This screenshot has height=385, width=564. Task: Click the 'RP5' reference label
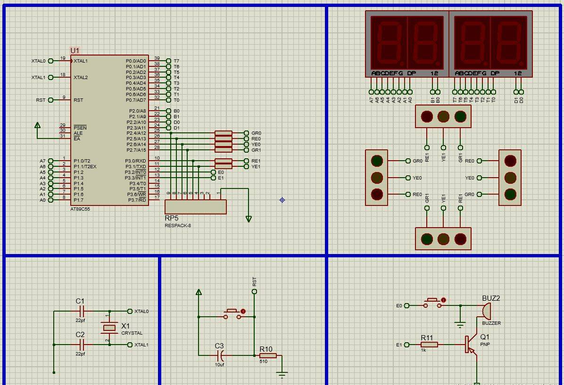click(x=171, y=218)
